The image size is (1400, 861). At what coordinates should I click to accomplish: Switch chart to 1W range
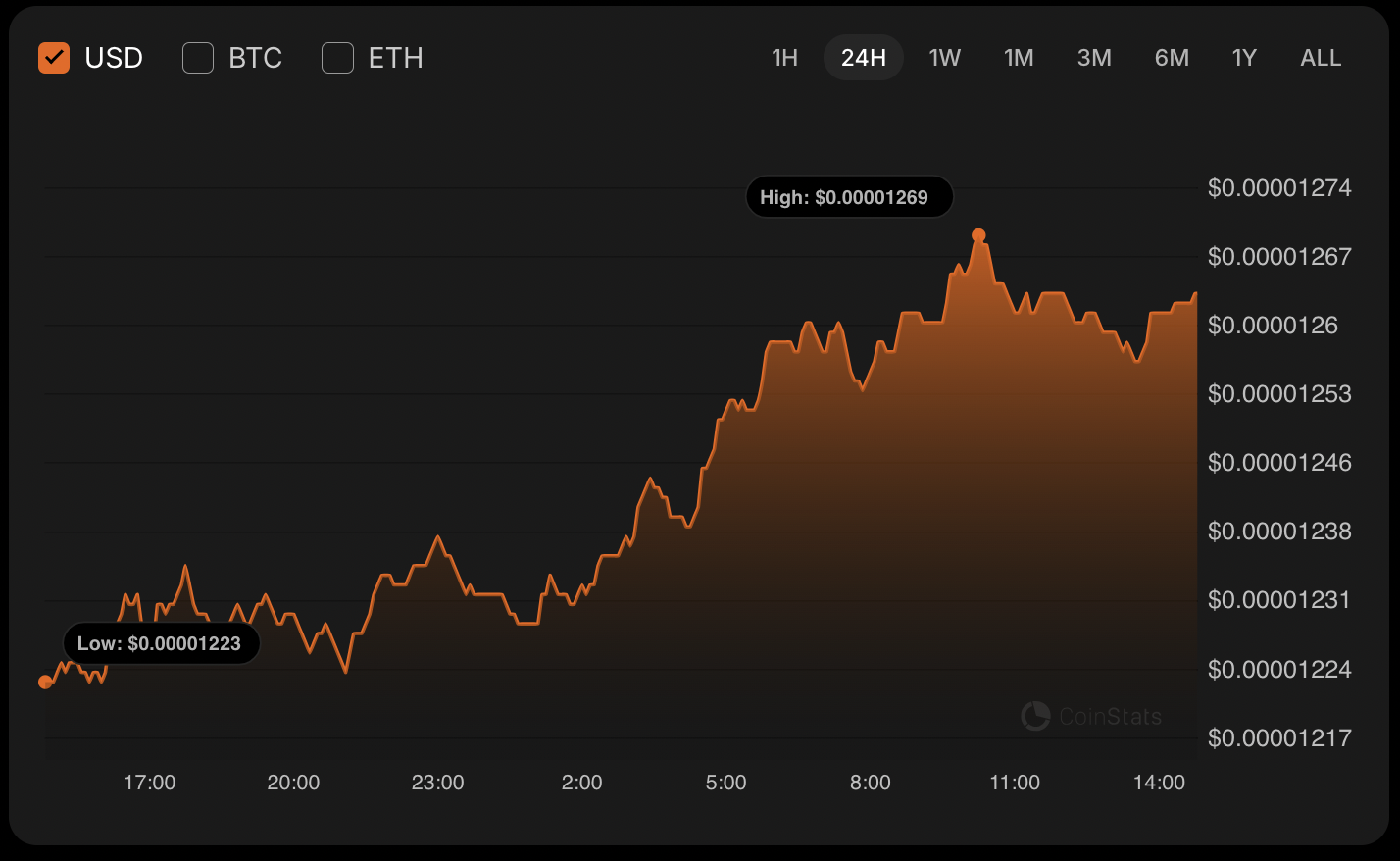(944, 58)
